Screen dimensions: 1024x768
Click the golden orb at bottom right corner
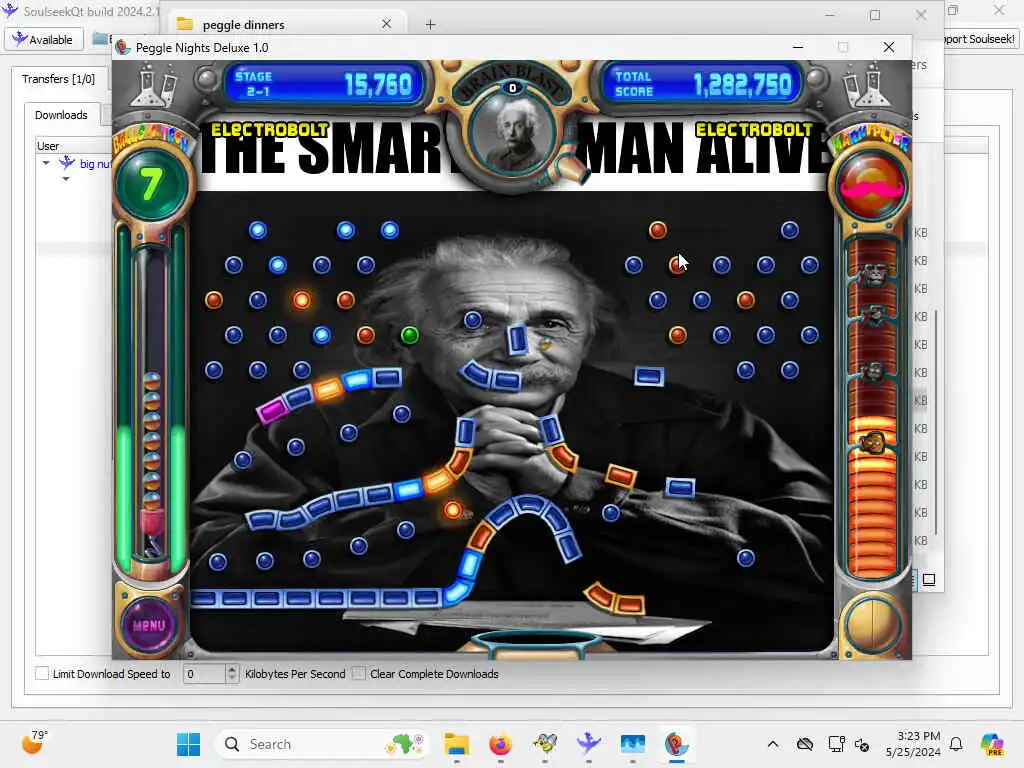click(872, 624)
